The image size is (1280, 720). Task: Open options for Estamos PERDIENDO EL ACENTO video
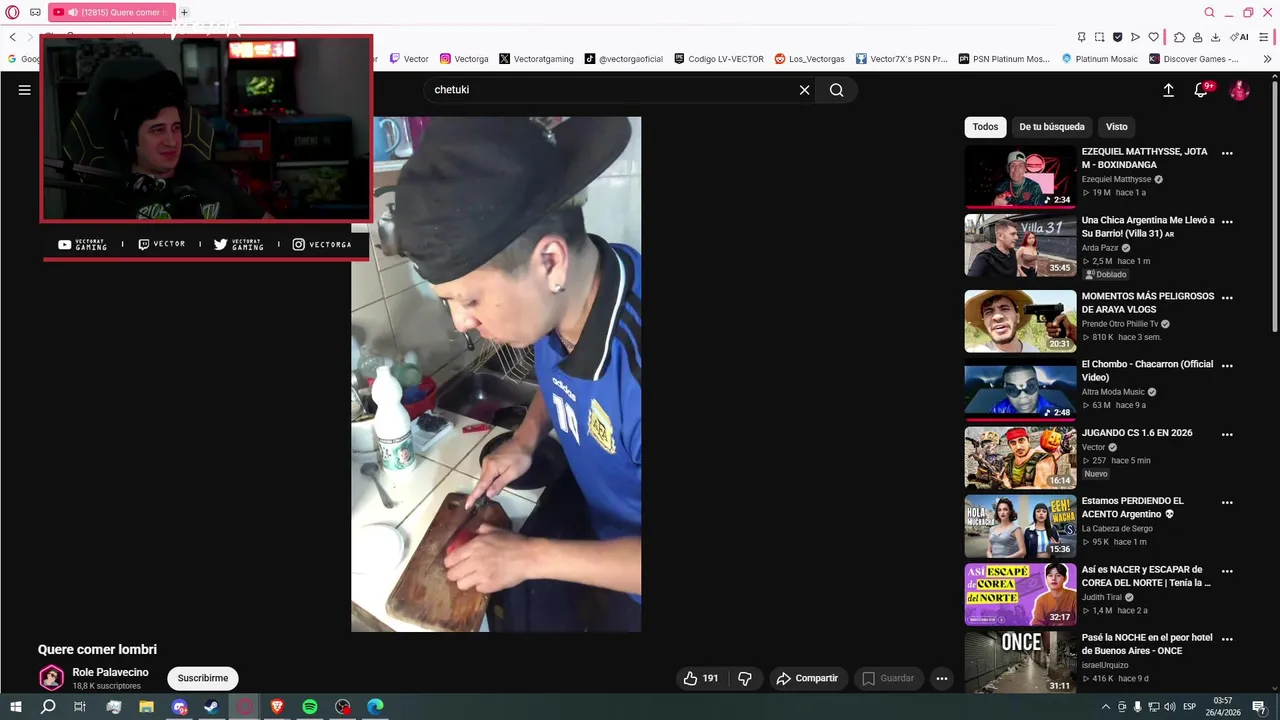click(x=1227, y=502)
